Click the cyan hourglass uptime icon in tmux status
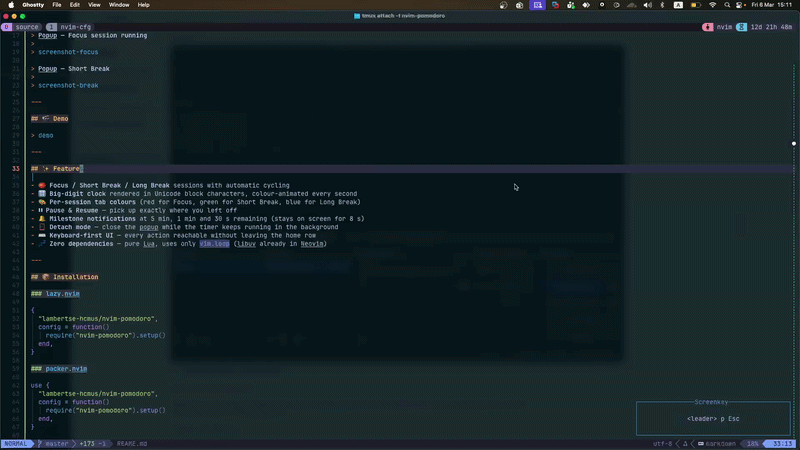 (741, 27)
